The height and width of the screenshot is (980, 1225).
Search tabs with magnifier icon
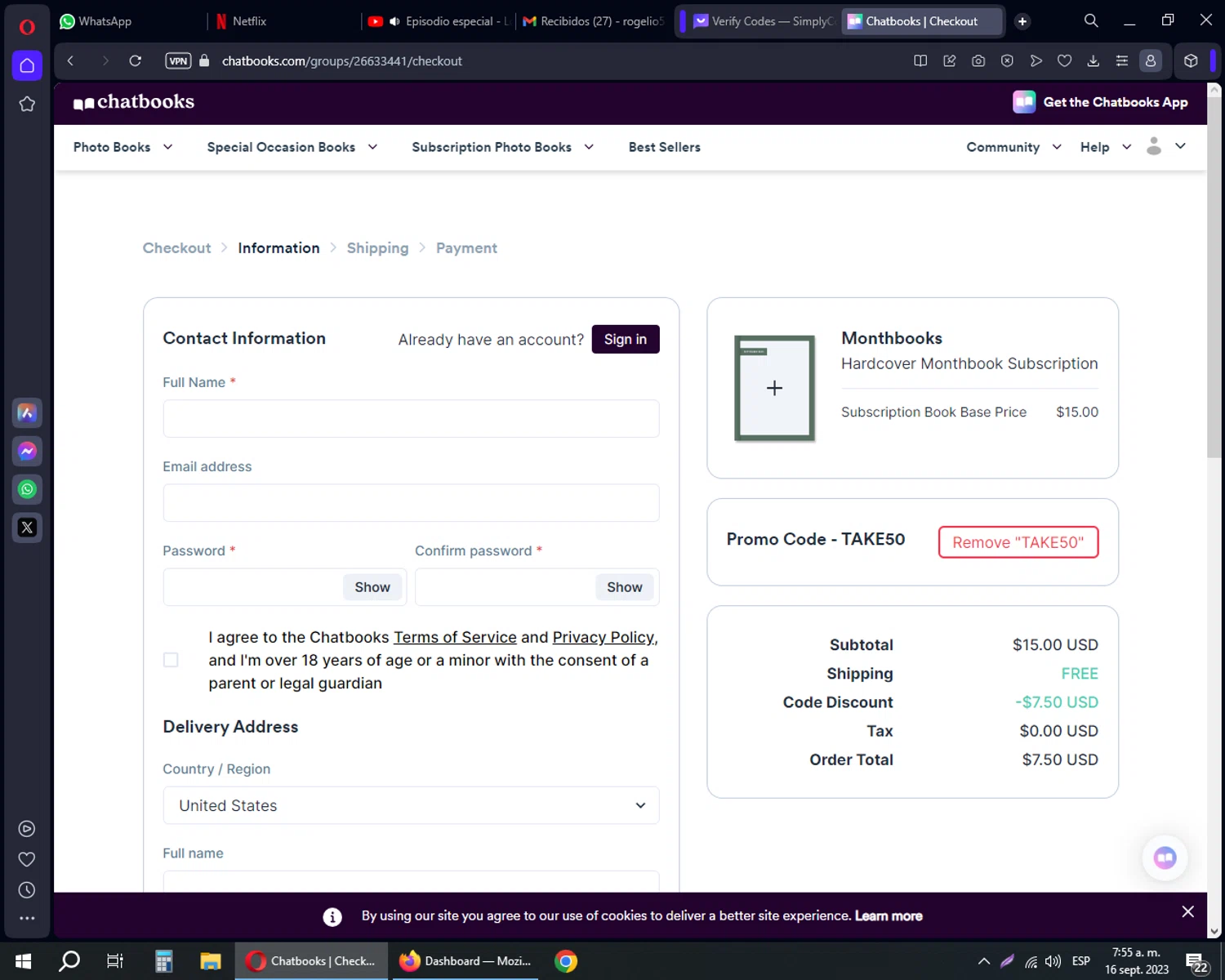pos(1091,20)
